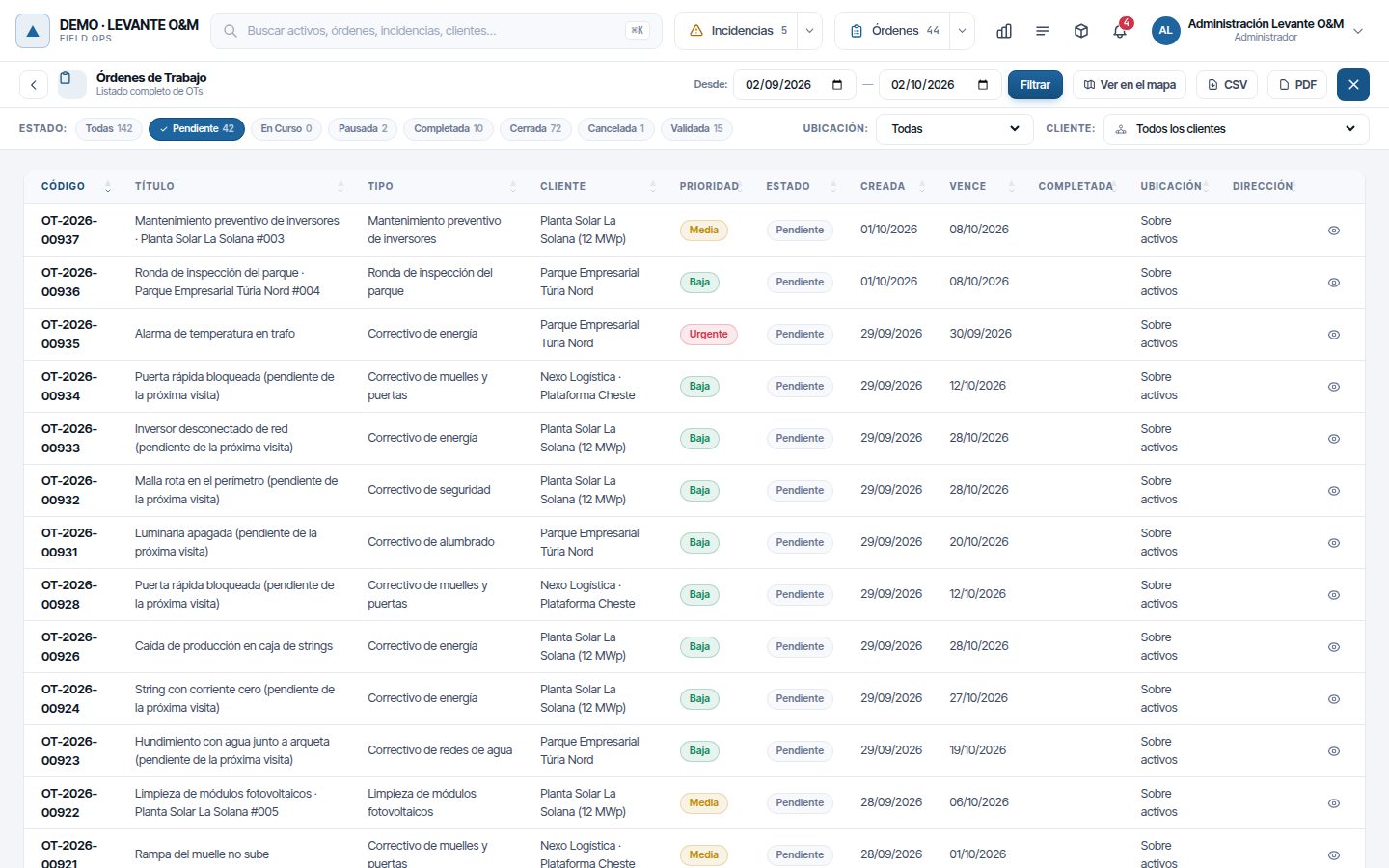Click eye icon on OT-2026-00935 row
This screenshot has height=868, width=1389.
pyautogui.click(x=1334, y=335)
